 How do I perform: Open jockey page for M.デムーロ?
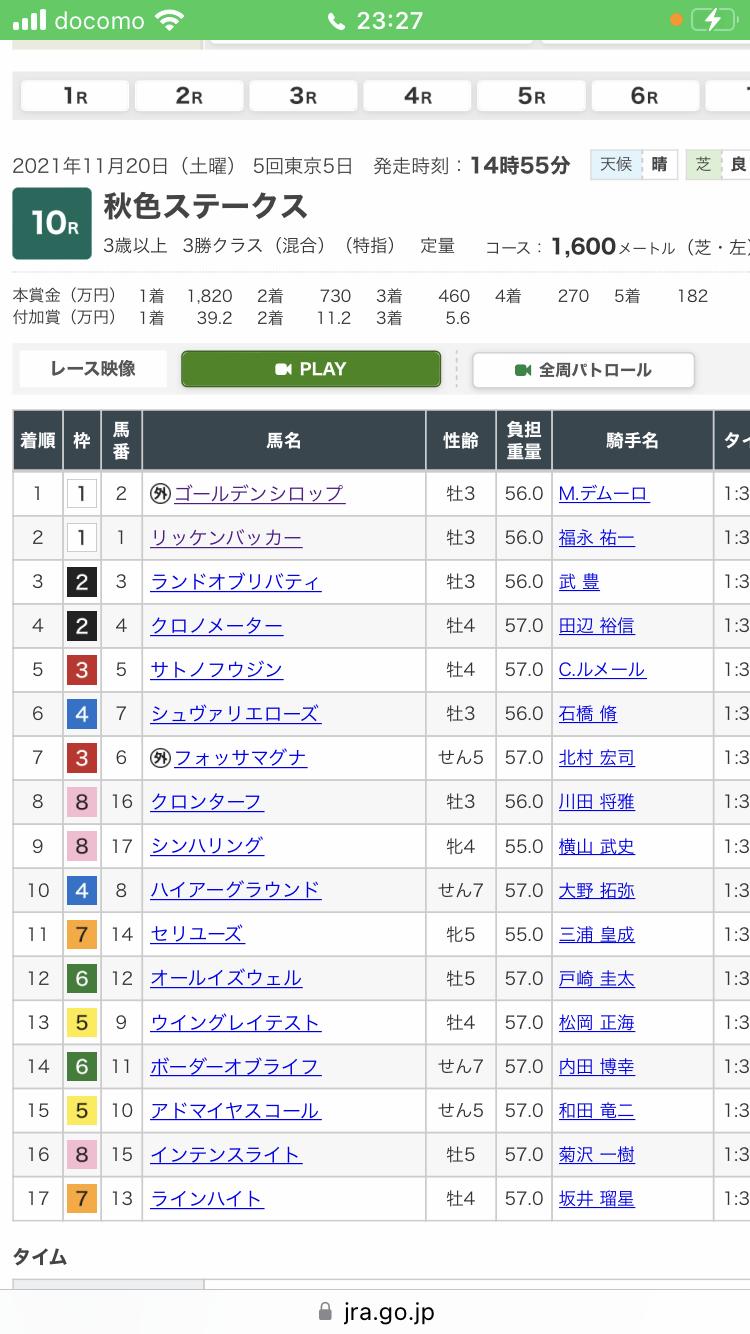coord(604,493)
